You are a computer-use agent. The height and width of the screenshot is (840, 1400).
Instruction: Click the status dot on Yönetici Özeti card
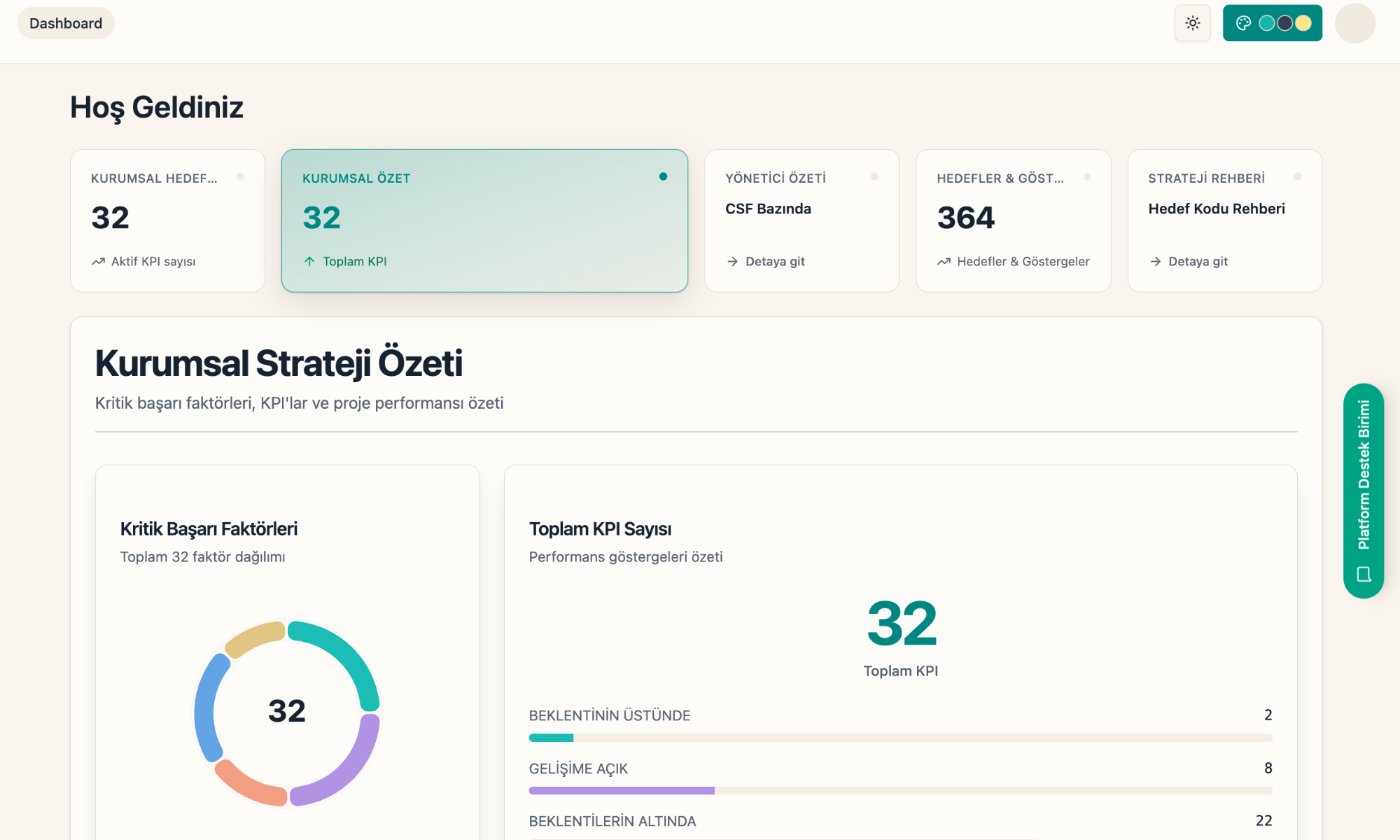point(874,176)
